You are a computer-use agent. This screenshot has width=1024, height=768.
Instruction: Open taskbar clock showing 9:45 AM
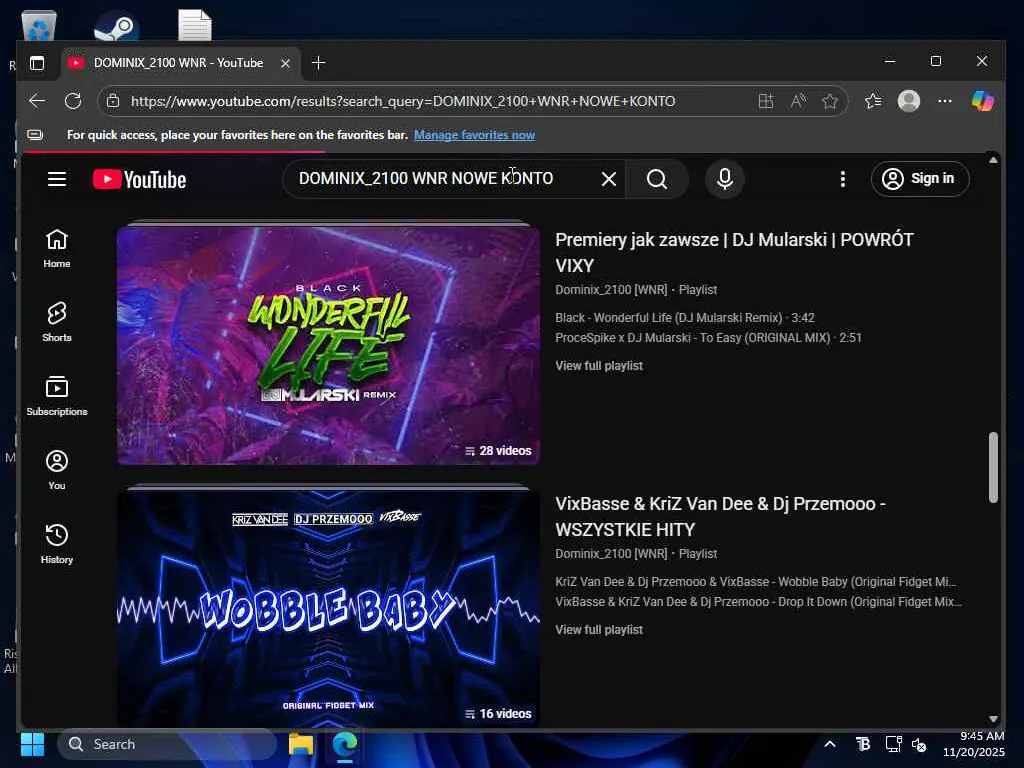[974, 744]
